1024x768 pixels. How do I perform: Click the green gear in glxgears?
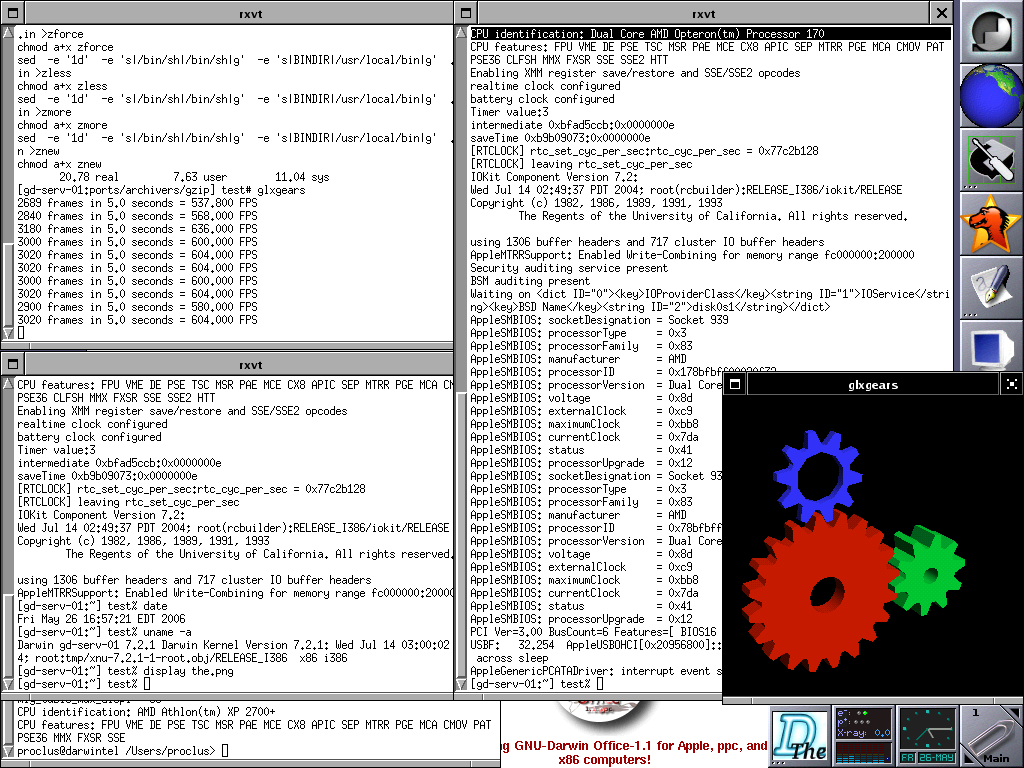(927, 570)
